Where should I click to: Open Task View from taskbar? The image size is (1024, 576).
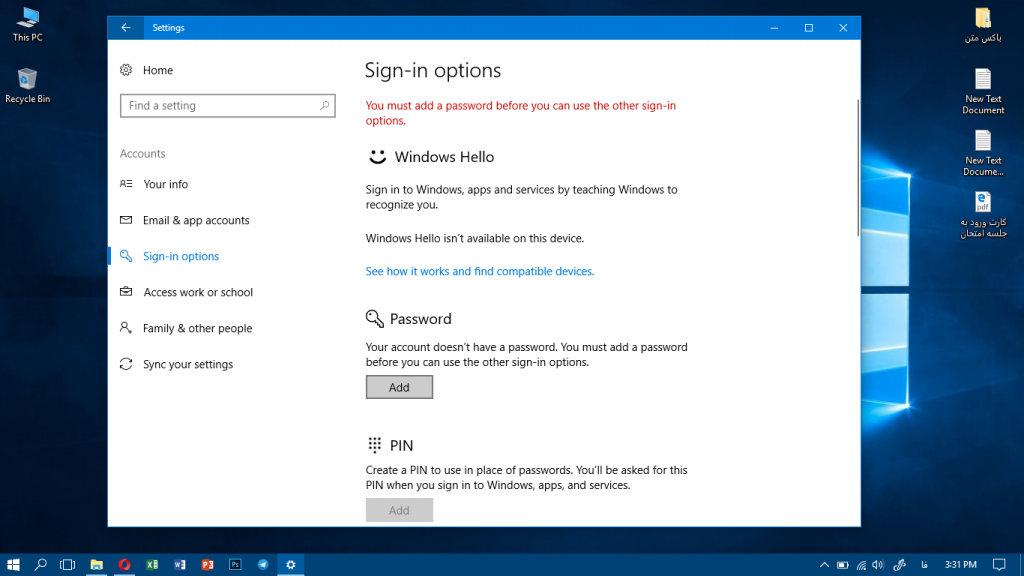tap(67, 564)
